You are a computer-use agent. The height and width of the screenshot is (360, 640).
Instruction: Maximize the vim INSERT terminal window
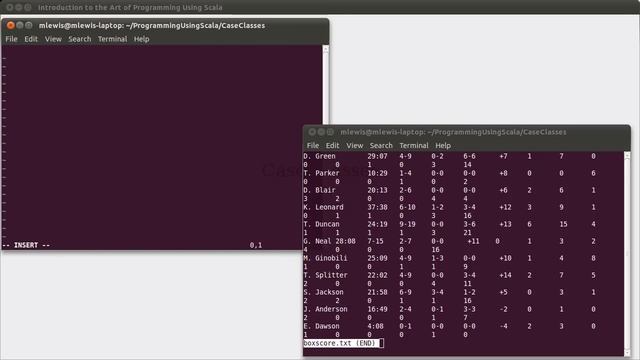click(29, 25)
